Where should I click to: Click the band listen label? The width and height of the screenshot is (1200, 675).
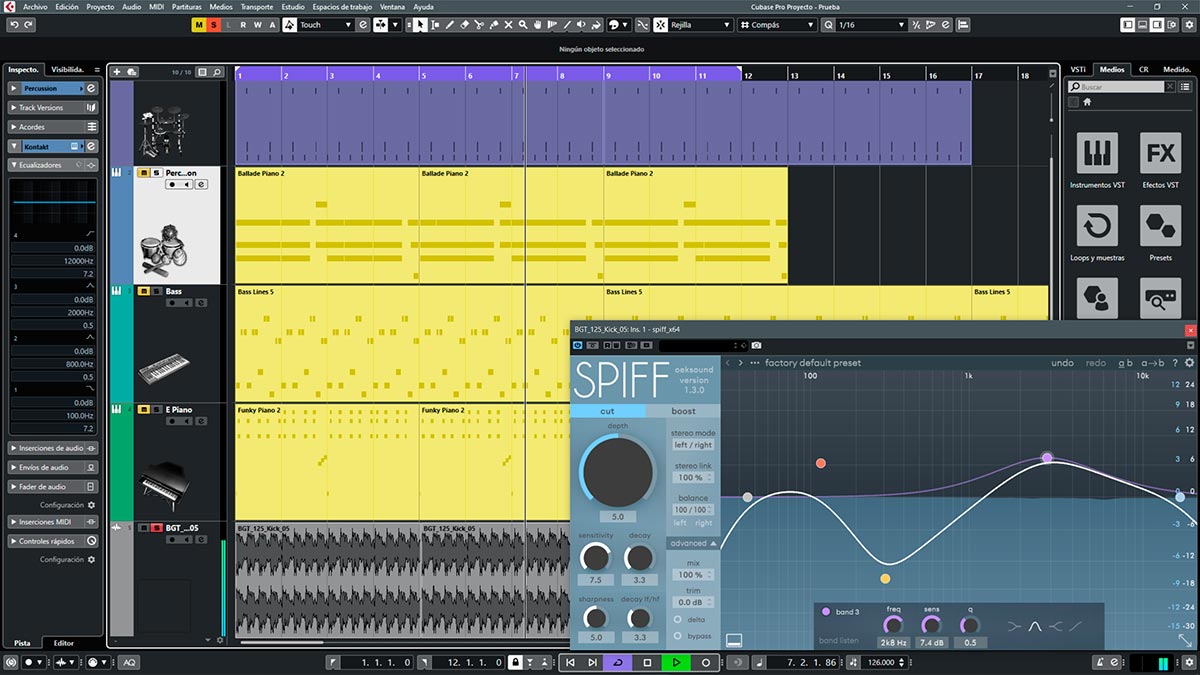[838, 640]
